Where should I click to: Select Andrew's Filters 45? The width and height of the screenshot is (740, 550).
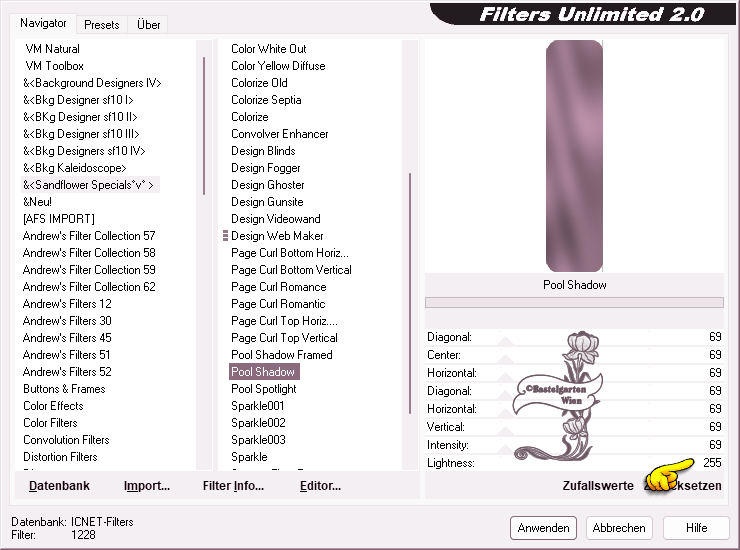tap(67, 338)
